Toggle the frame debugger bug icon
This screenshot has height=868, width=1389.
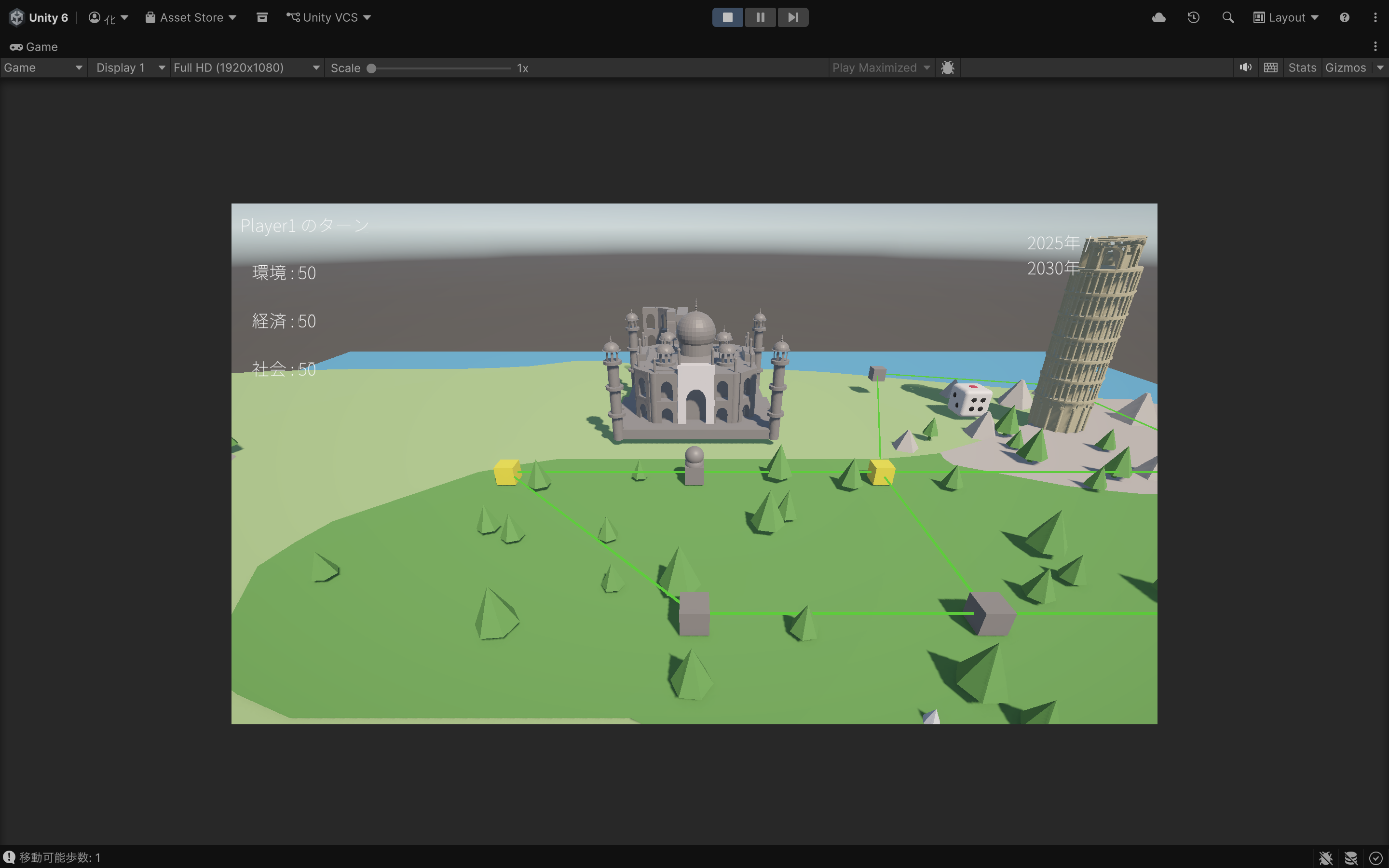[x=948, y=68]
